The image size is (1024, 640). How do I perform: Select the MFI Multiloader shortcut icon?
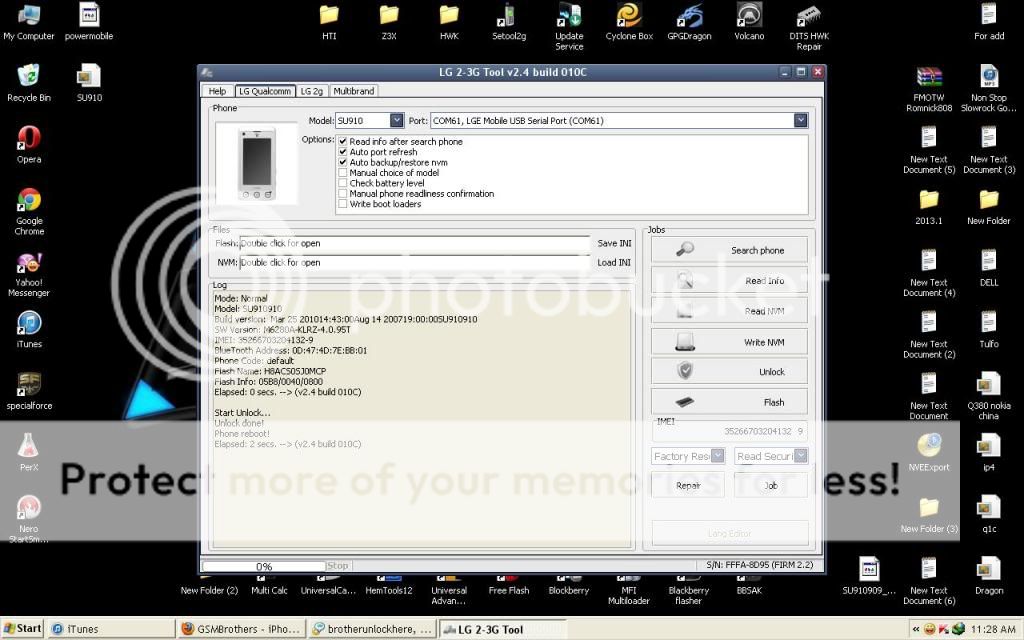(629, 588)
